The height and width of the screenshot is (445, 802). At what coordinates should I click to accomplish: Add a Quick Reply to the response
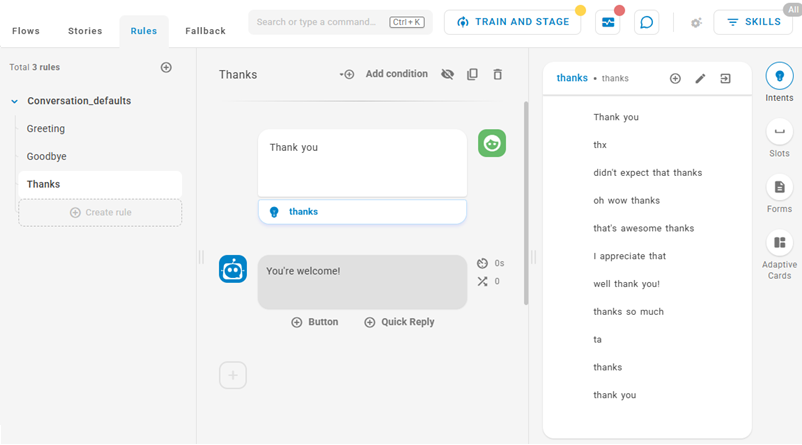(x=399, y=322)
